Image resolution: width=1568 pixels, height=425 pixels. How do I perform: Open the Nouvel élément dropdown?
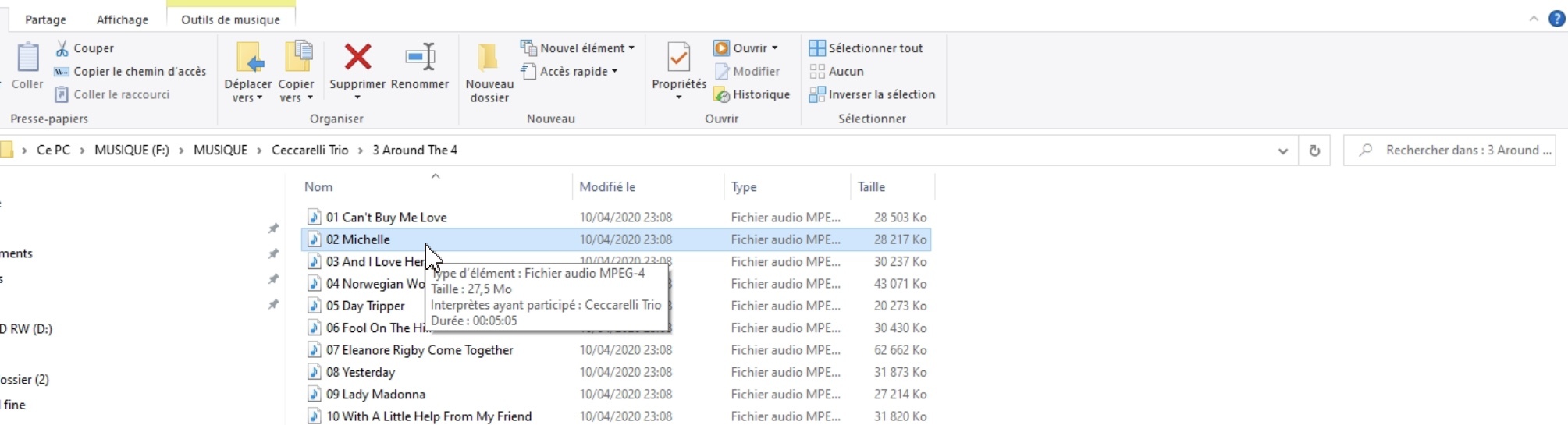tap(578, 48)
